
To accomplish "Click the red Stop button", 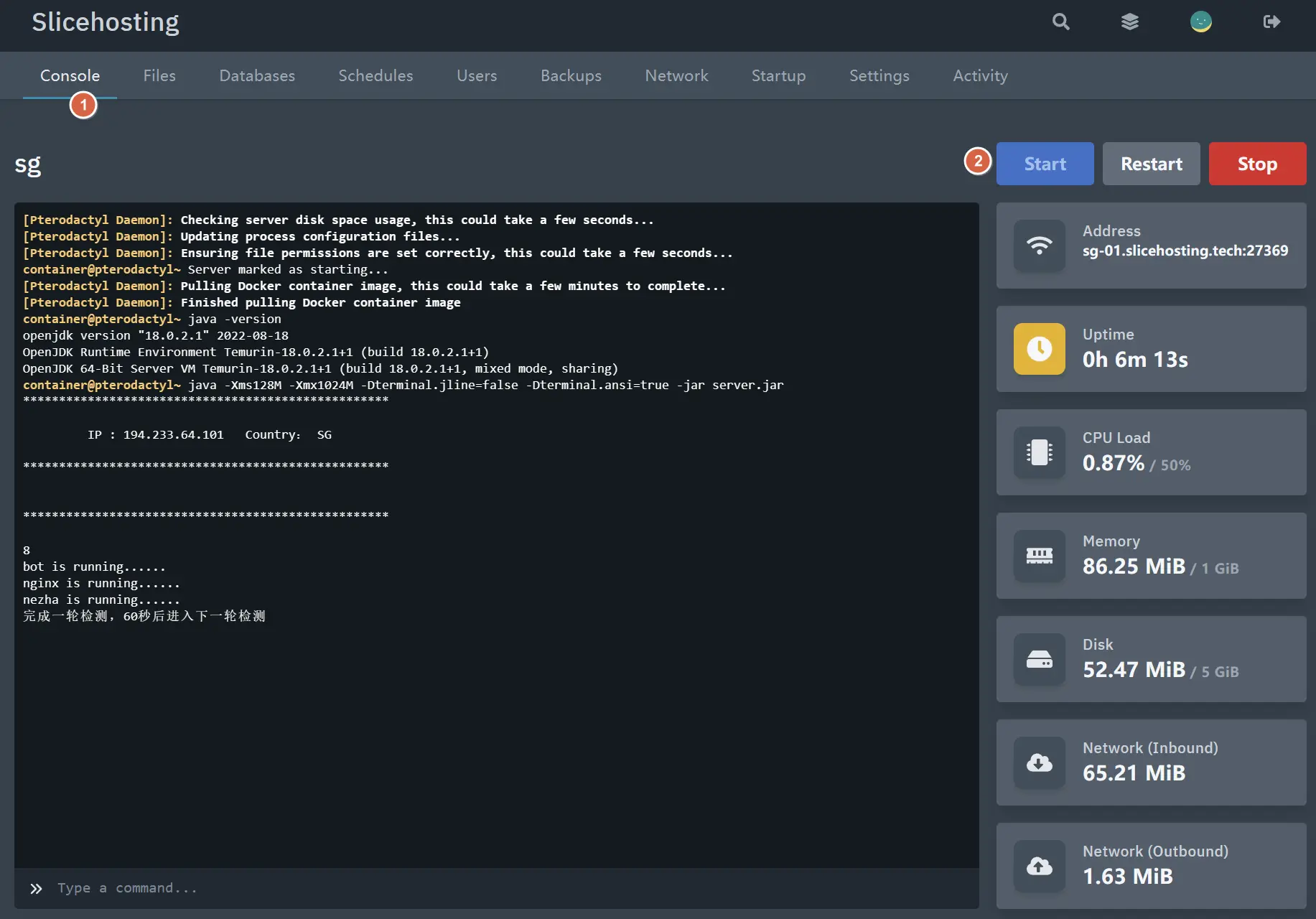I will point(1257,164).
